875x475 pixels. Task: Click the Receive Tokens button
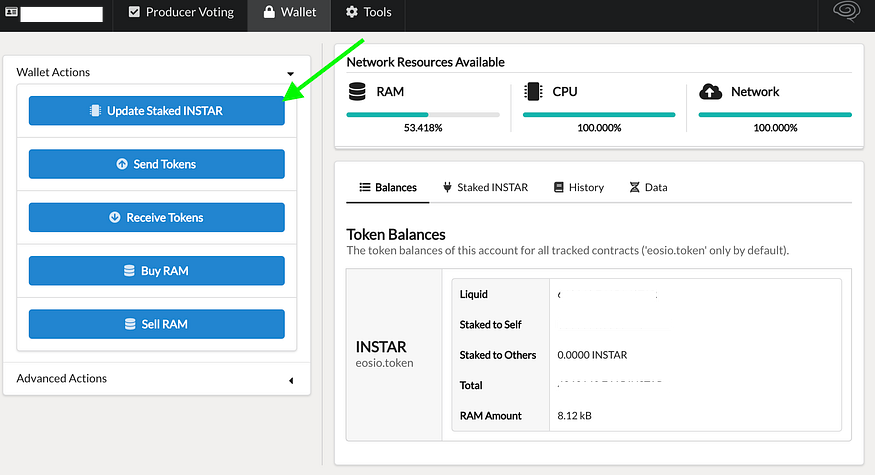pyautogui.click(x=157, y=217)
